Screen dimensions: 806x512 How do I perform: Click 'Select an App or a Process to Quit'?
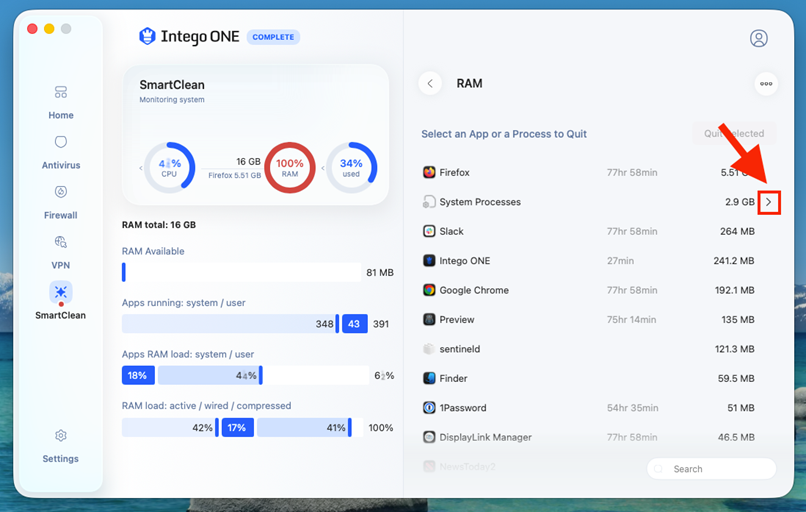pyautogui.click(x=504, y=134)
